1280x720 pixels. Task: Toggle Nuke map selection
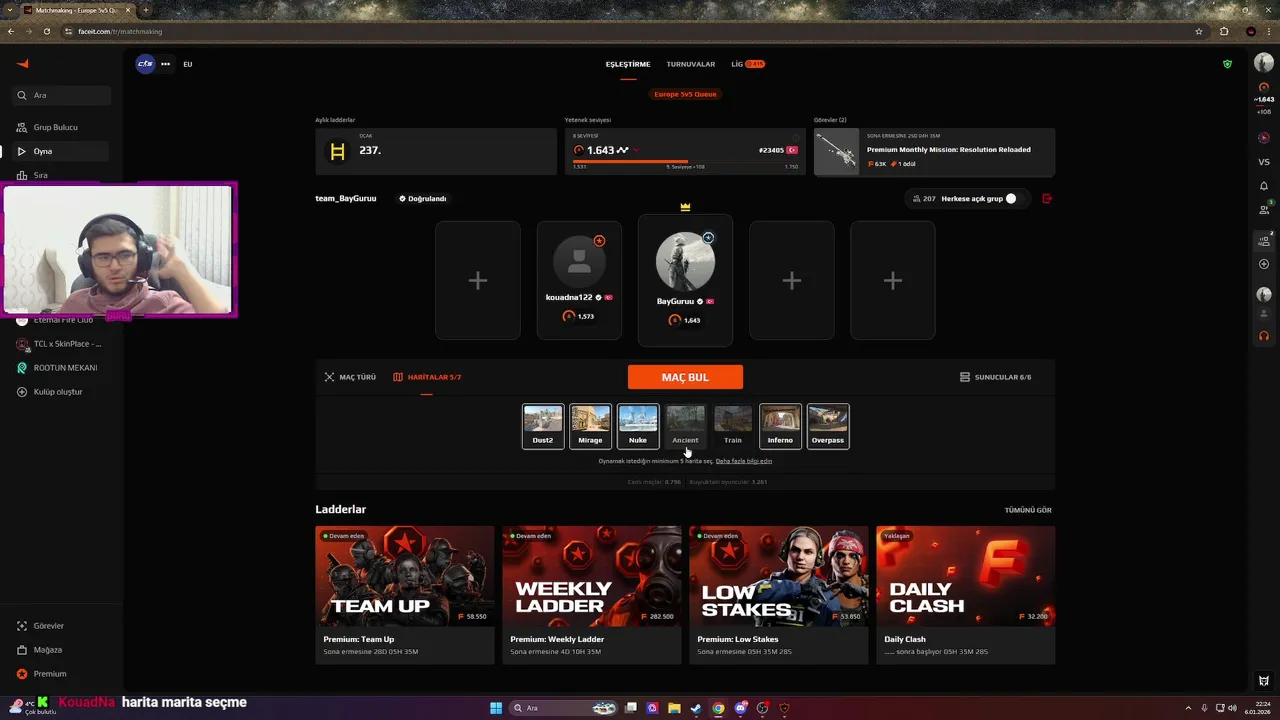[638, 426]
